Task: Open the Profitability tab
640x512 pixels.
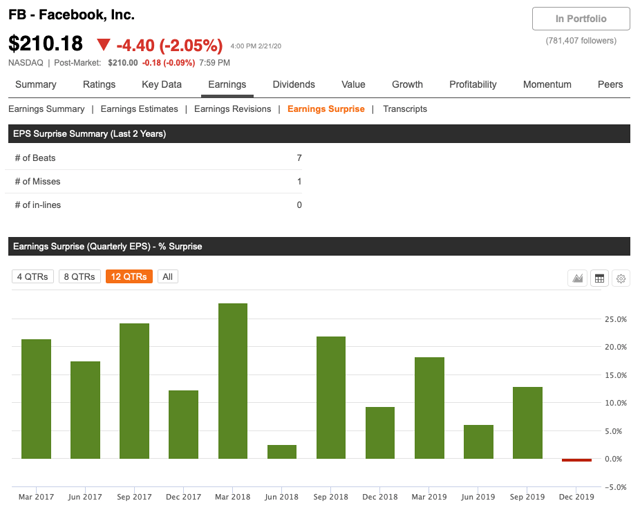Action: (x=473, y=85)
